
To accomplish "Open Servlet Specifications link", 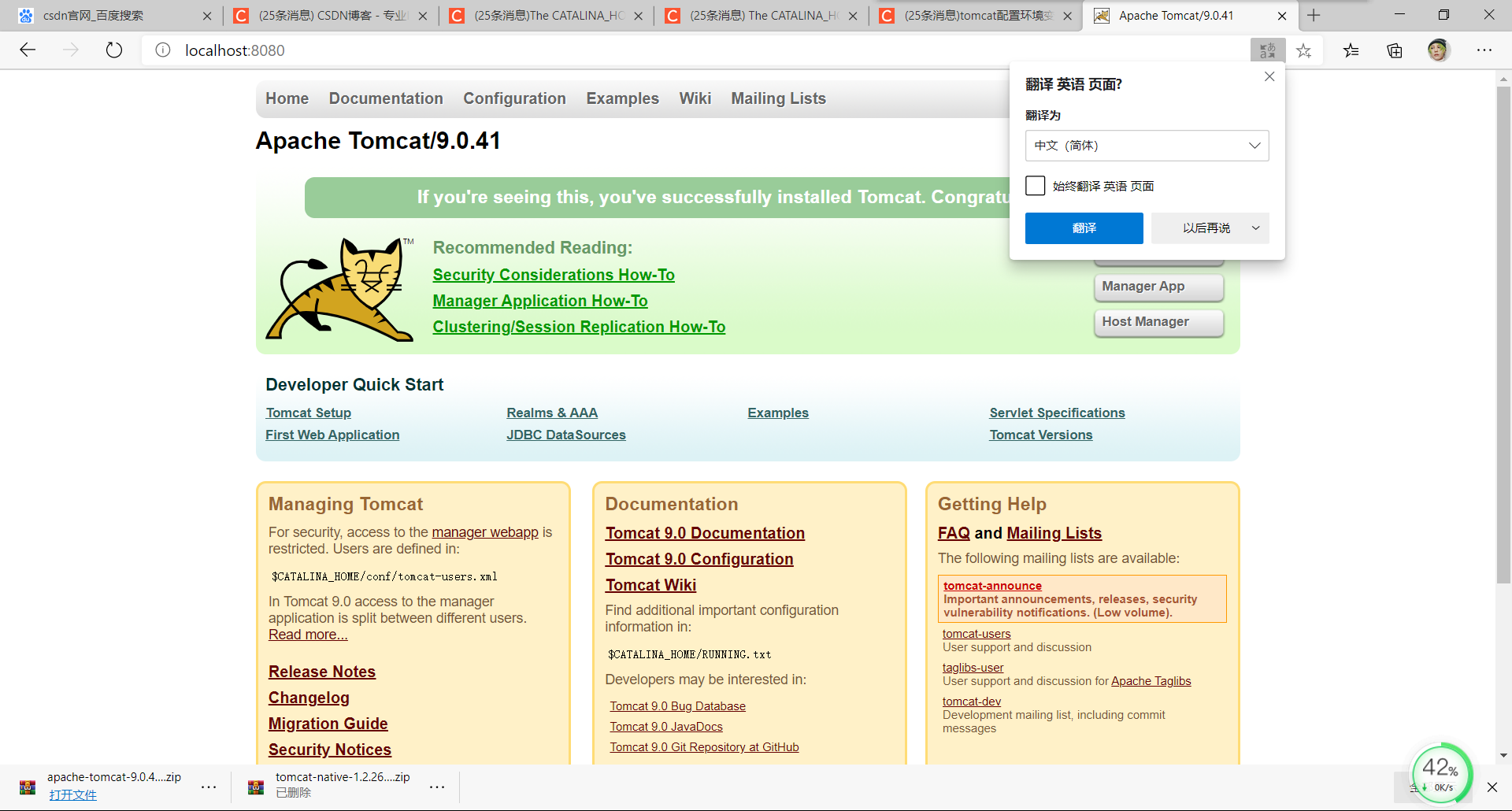I will click(x=1057, y=413).
